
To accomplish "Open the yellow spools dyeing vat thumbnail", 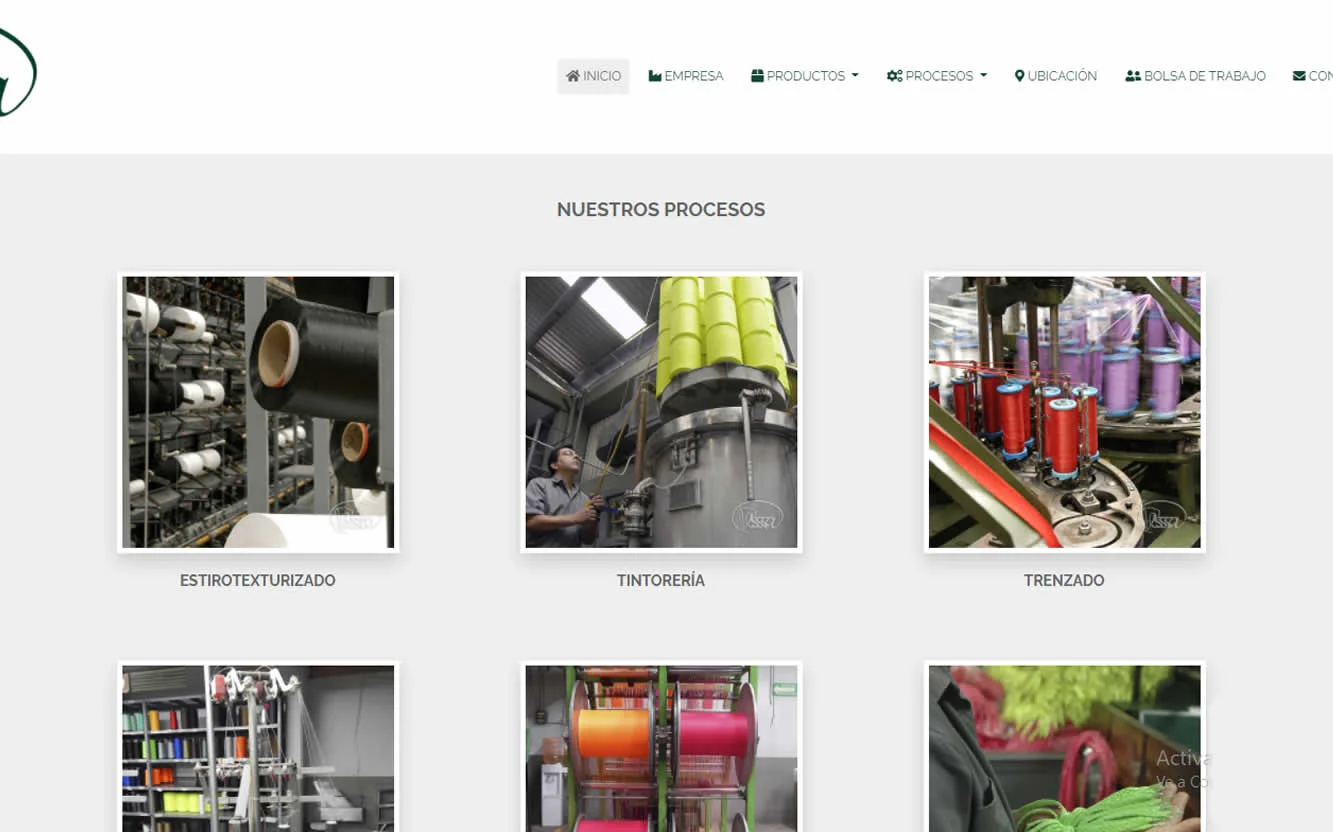I will 661,412.
